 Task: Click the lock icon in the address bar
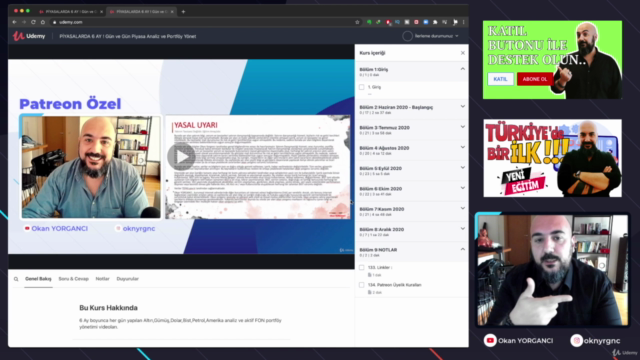(x=54, y=22)
